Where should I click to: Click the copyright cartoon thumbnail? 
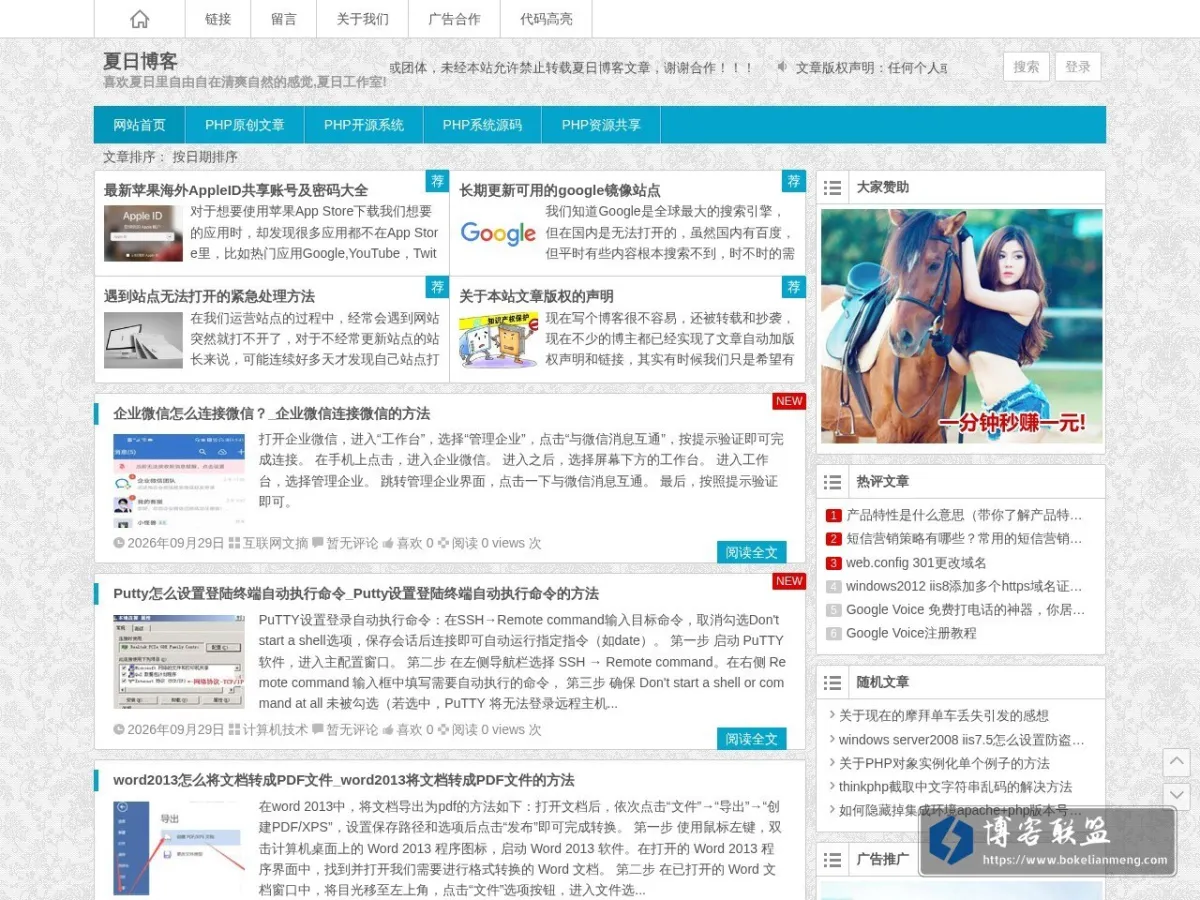pyautogui.click(x=498, y=340)
